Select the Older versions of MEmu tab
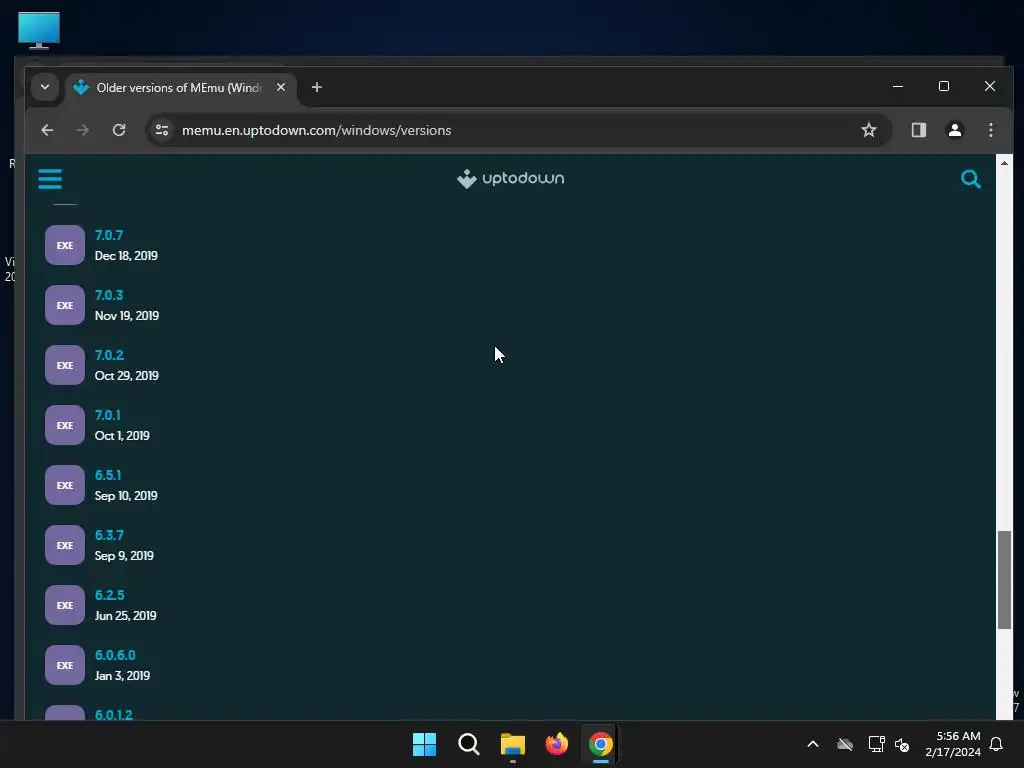This screenshot has width=1024, height=768. 180,88
